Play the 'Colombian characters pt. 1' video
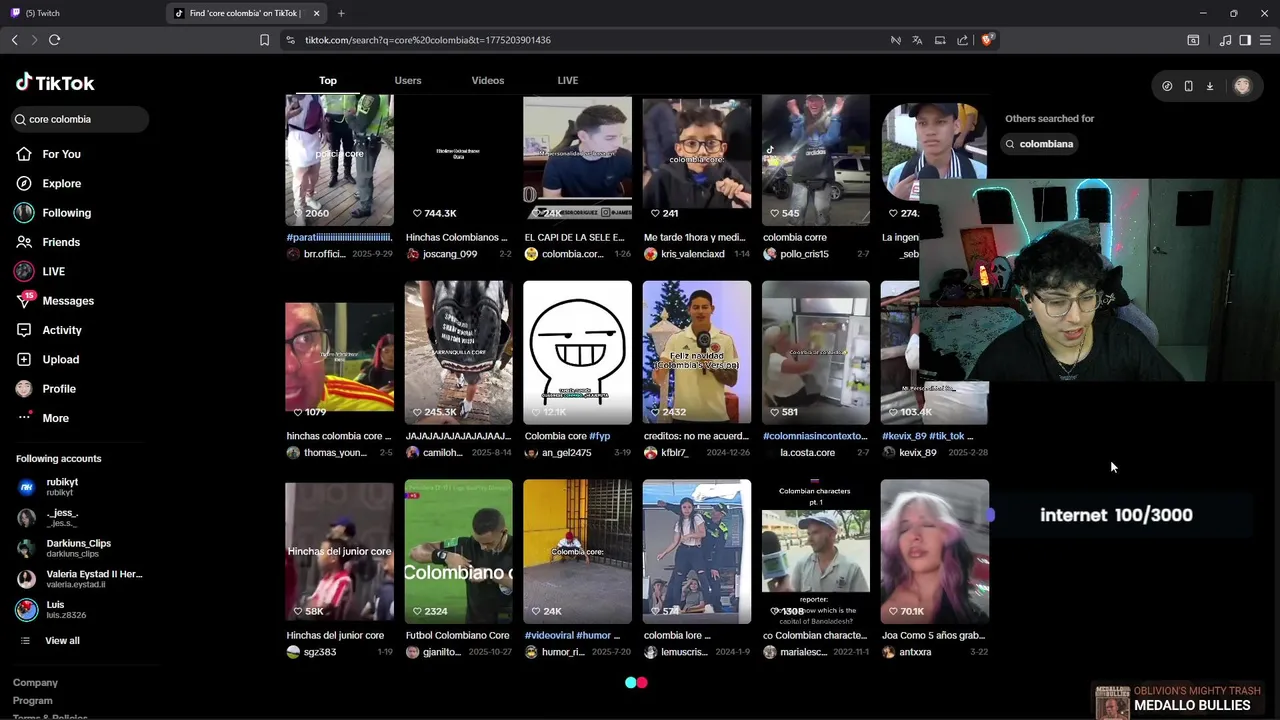The image size is (1280, 720). tap(815, 552)
